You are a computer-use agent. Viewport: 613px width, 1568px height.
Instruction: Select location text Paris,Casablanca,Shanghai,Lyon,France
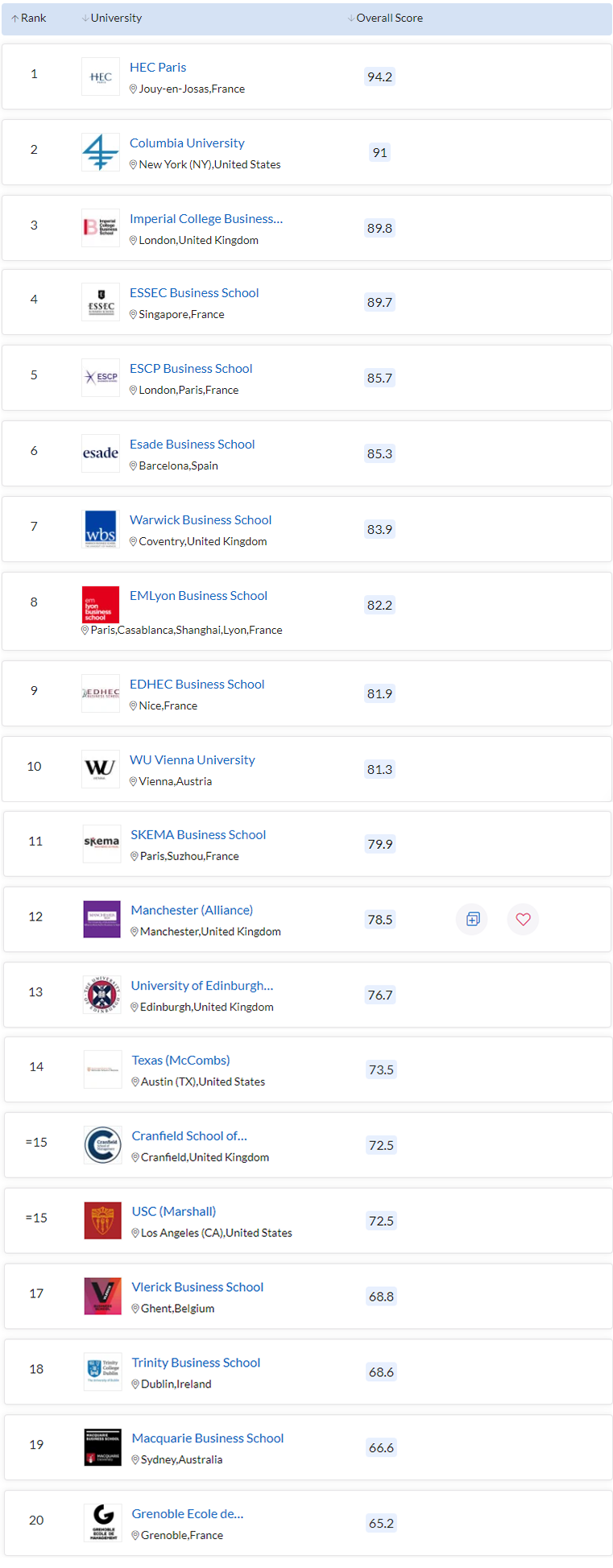coord(187,631)
